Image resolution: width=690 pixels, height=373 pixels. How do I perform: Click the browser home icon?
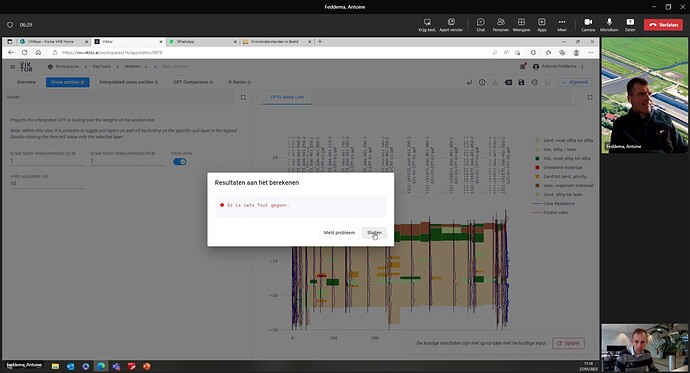38,52
